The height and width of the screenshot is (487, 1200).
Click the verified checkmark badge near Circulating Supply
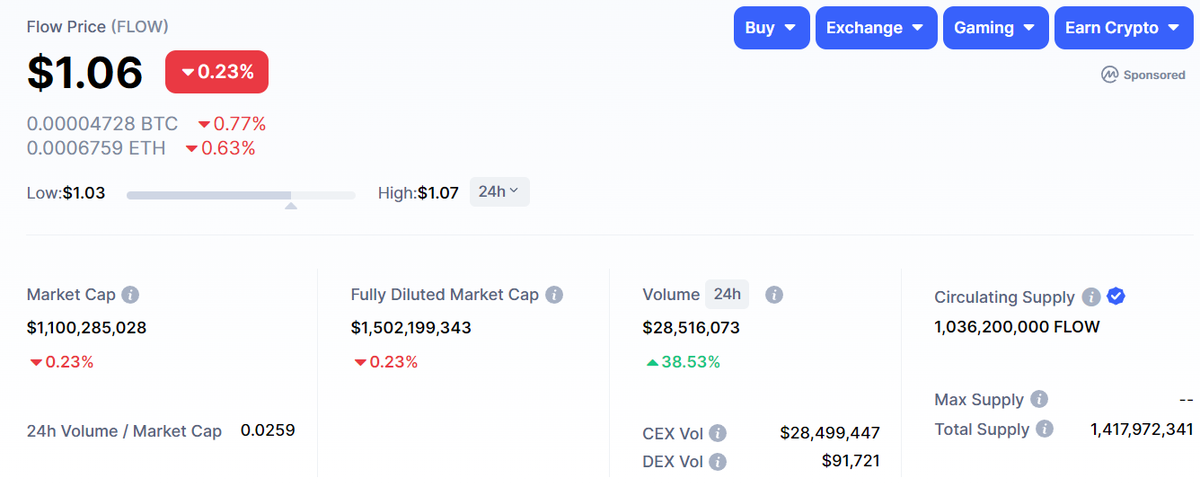click(x=1117, y=296)
